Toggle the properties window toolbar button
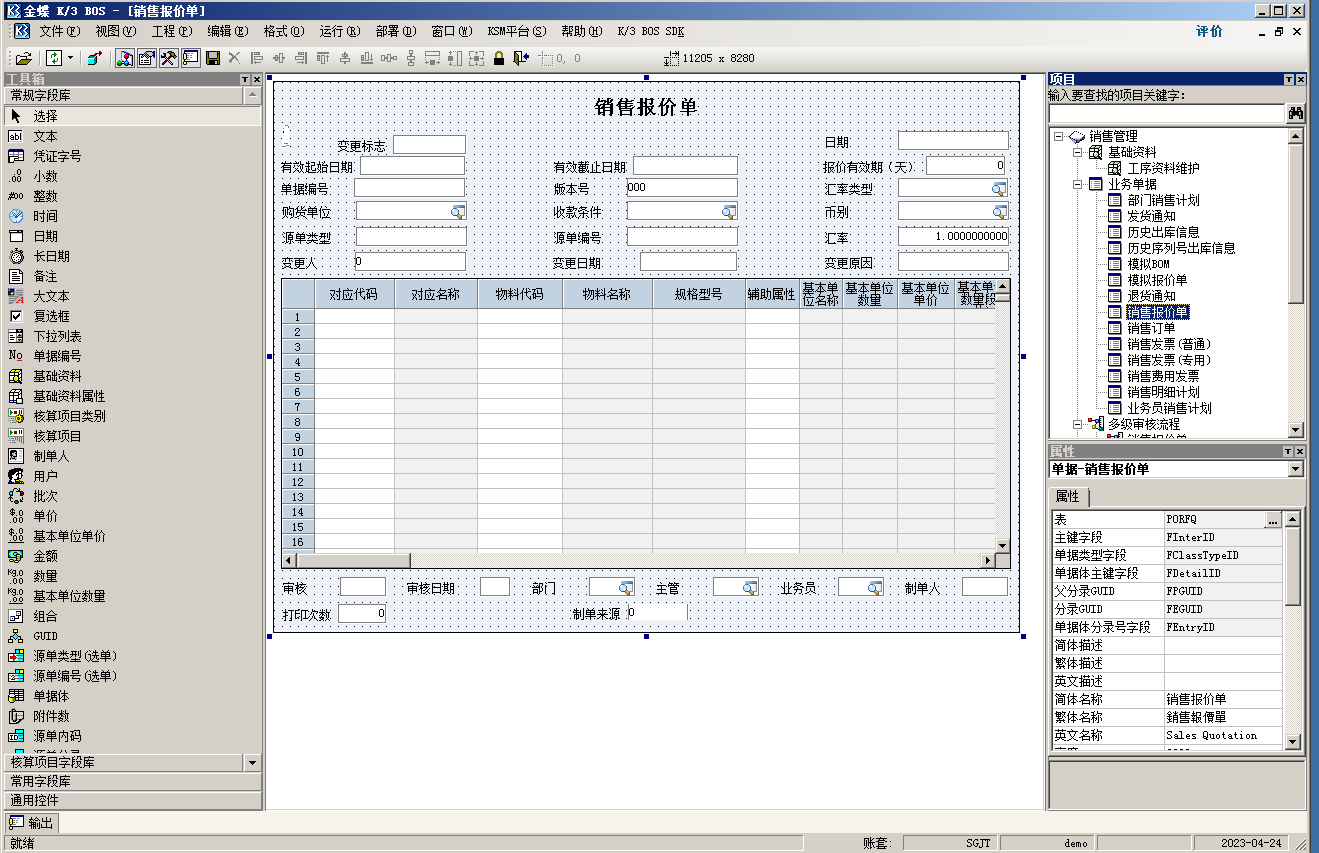Image resolution: width=1319 pixels, height=853 pixels. [147, 58]
